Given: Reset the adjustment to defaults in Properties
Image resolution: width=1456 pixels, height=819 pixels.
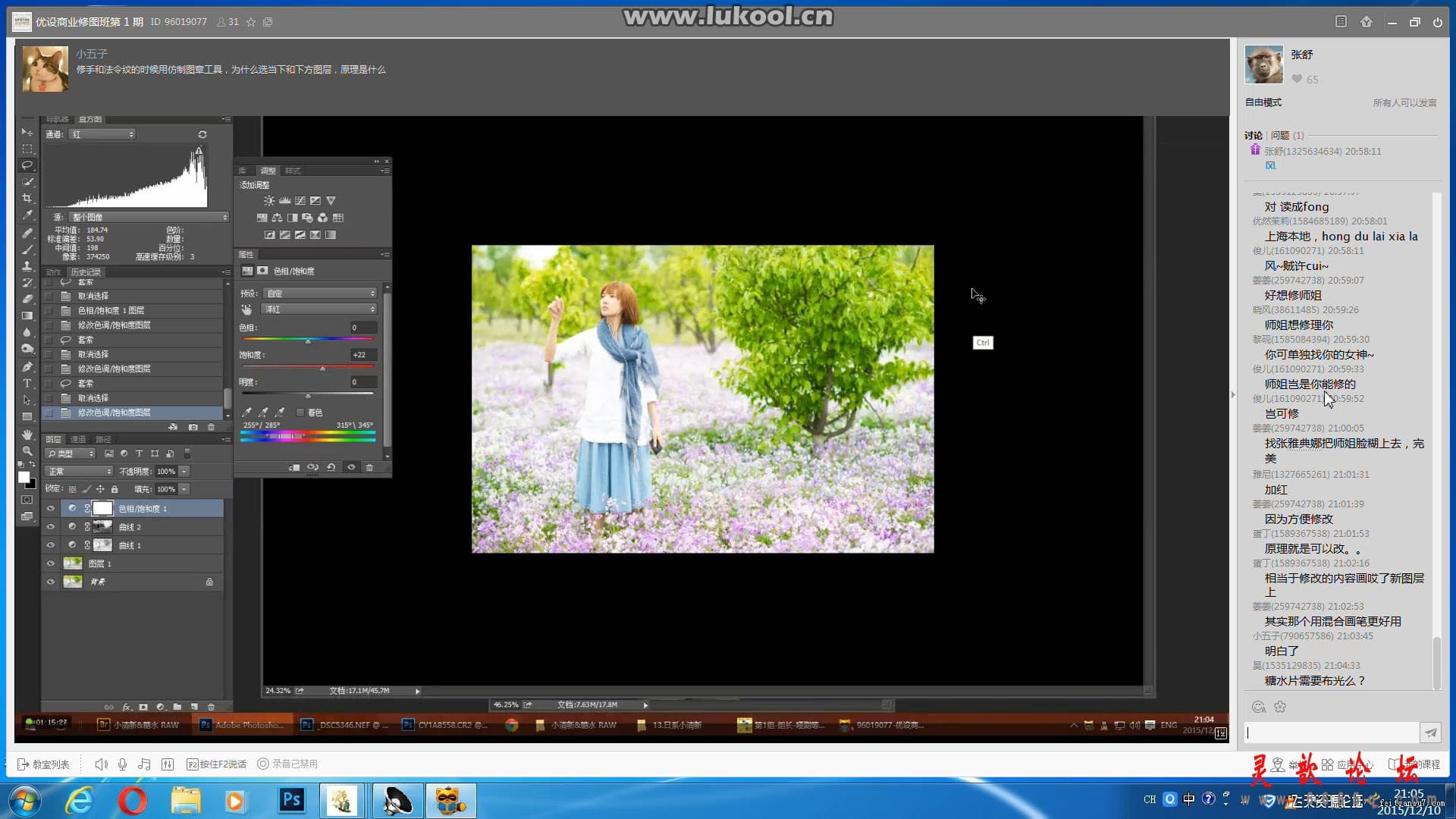Looking at the screenshot, I should tap(331, 467).
